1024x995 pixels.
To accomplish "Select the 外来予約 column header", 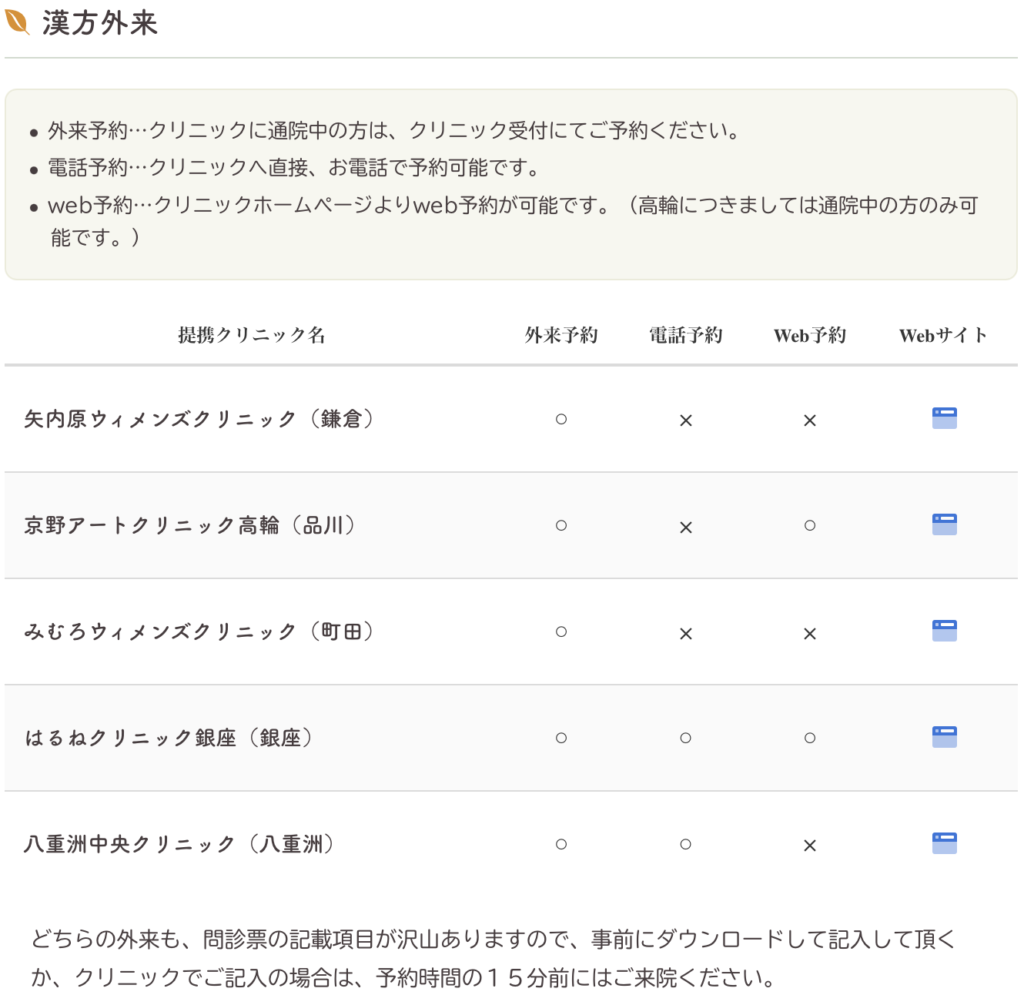I will [561, 336].
